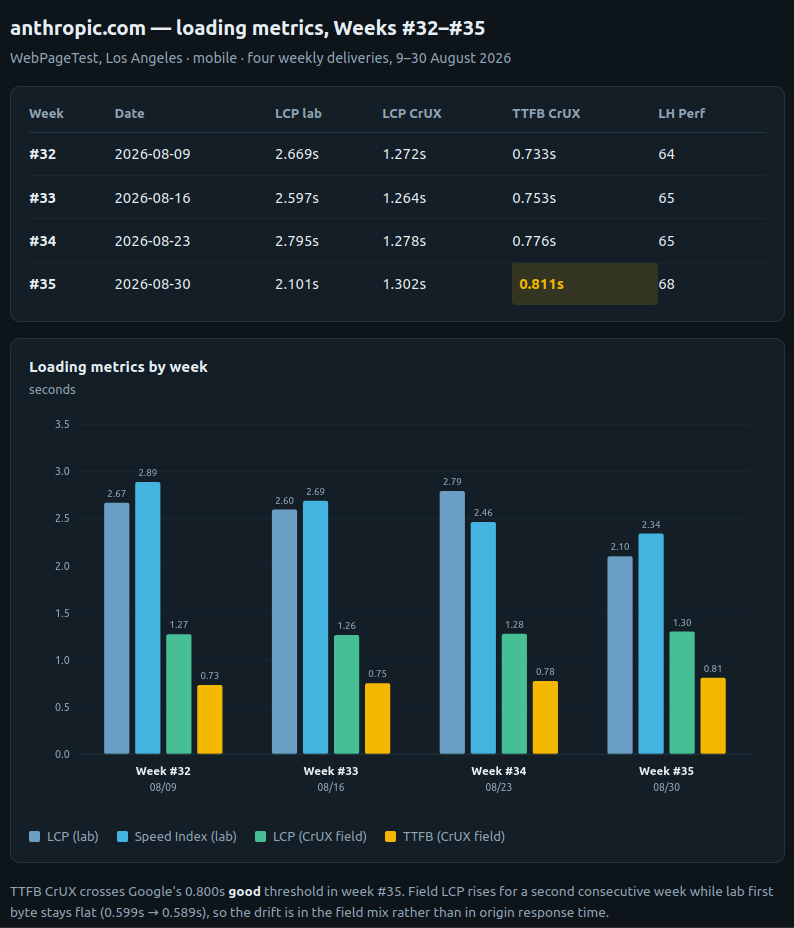This screenshot has height=928, width=794.
Task: Click the 1.264s LCP CrUX value
Action: [x=404, y=198]
